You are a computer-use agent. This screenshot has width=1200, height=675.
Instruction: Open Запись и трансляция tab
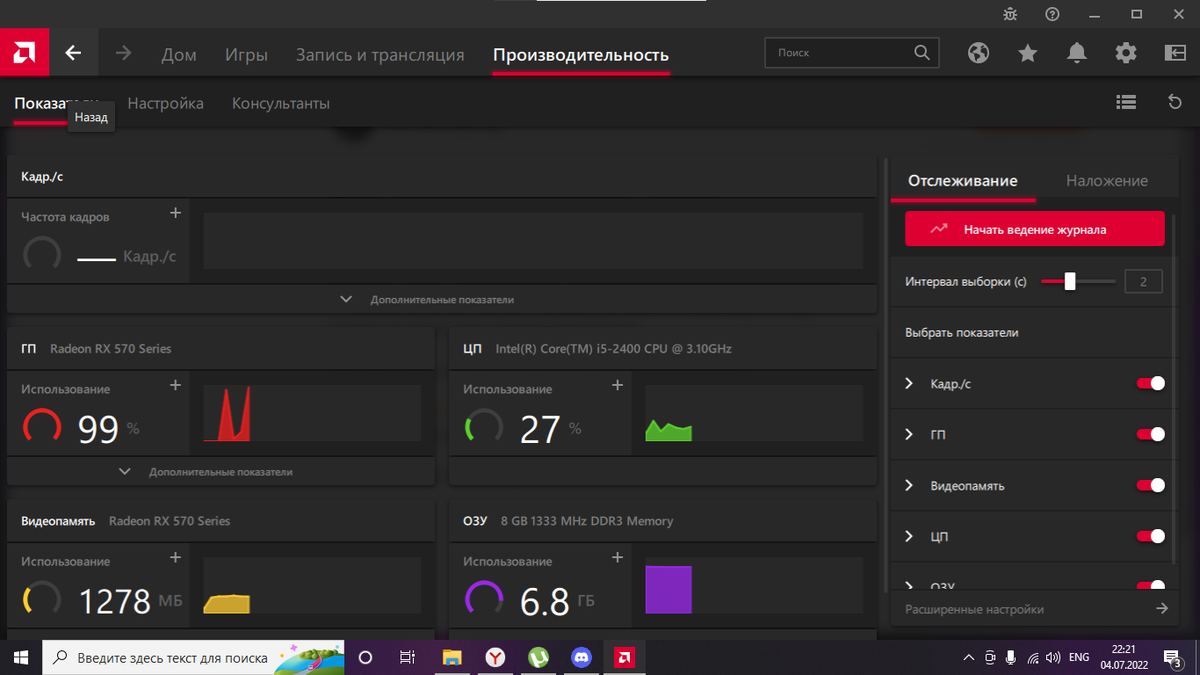coord(380,55)
